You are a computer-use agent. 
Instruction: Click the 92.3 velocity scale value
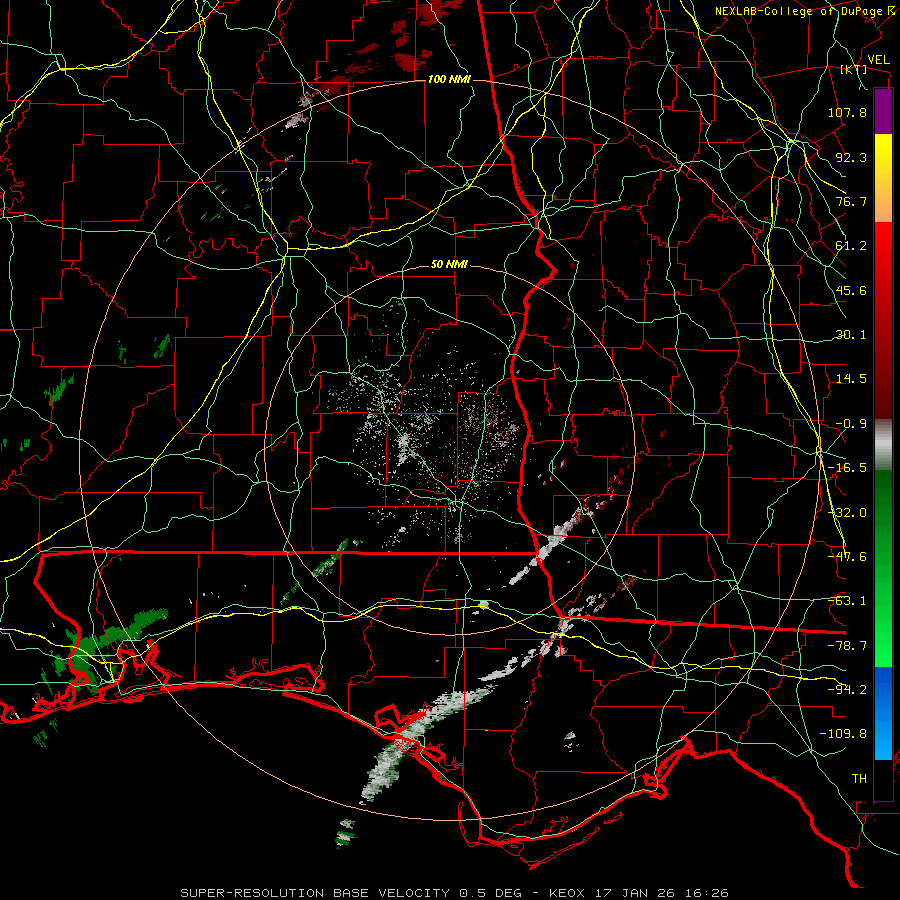tap(851, 157)
